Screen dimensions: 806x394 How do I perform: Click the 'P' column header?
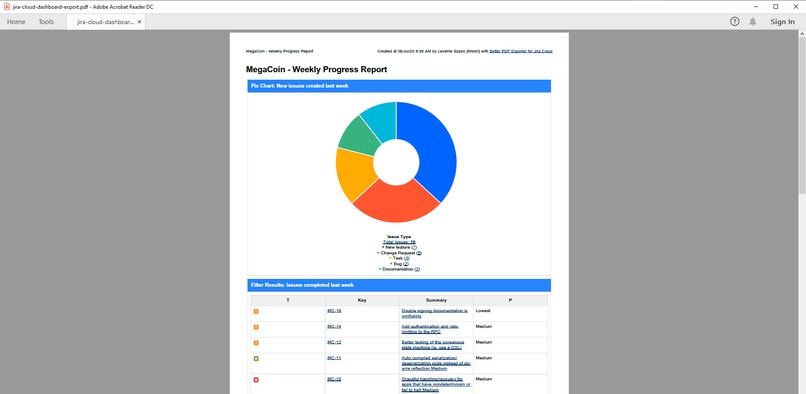point(510,300)
